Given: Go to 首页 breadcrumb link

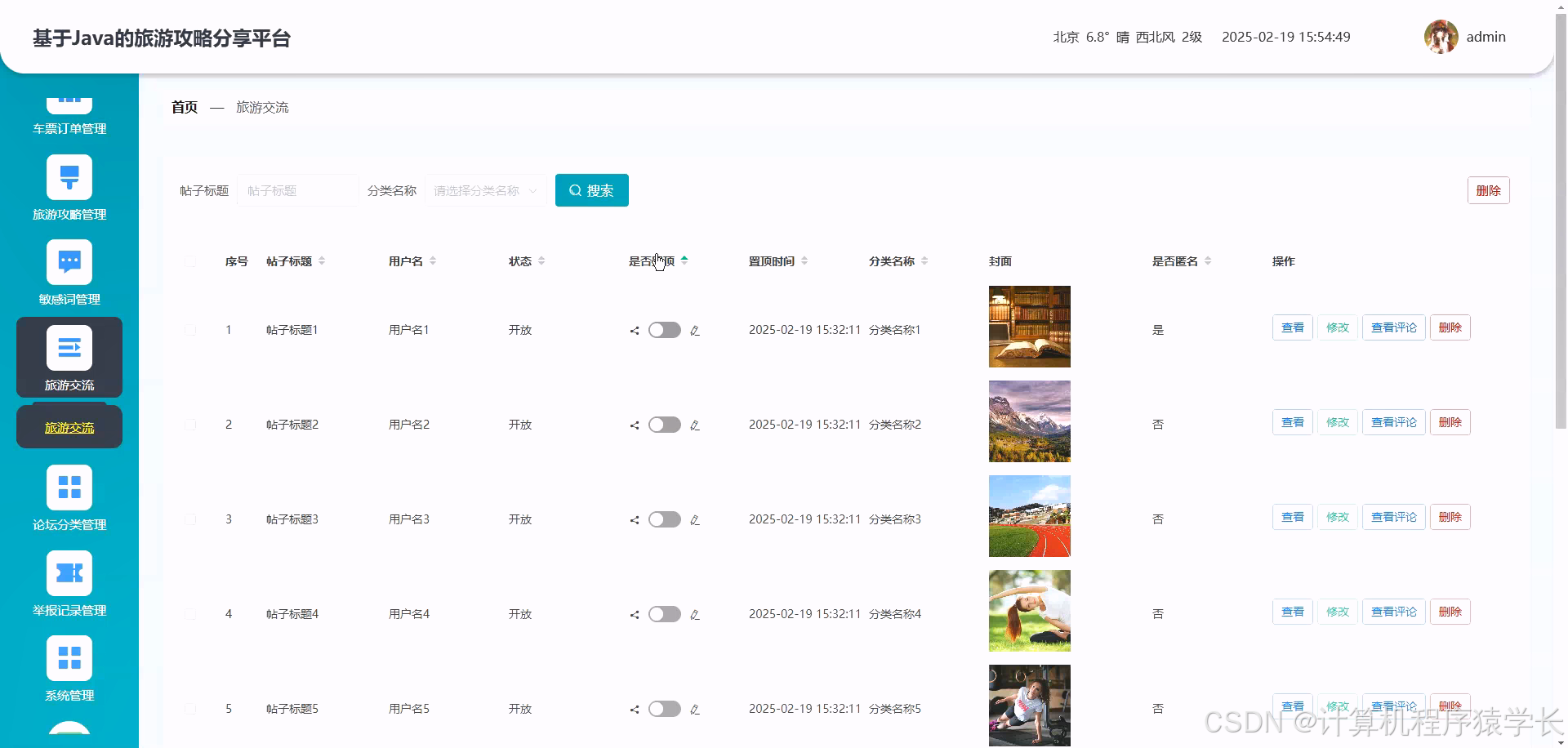Looking at the screenshot, I should point(185,107).
